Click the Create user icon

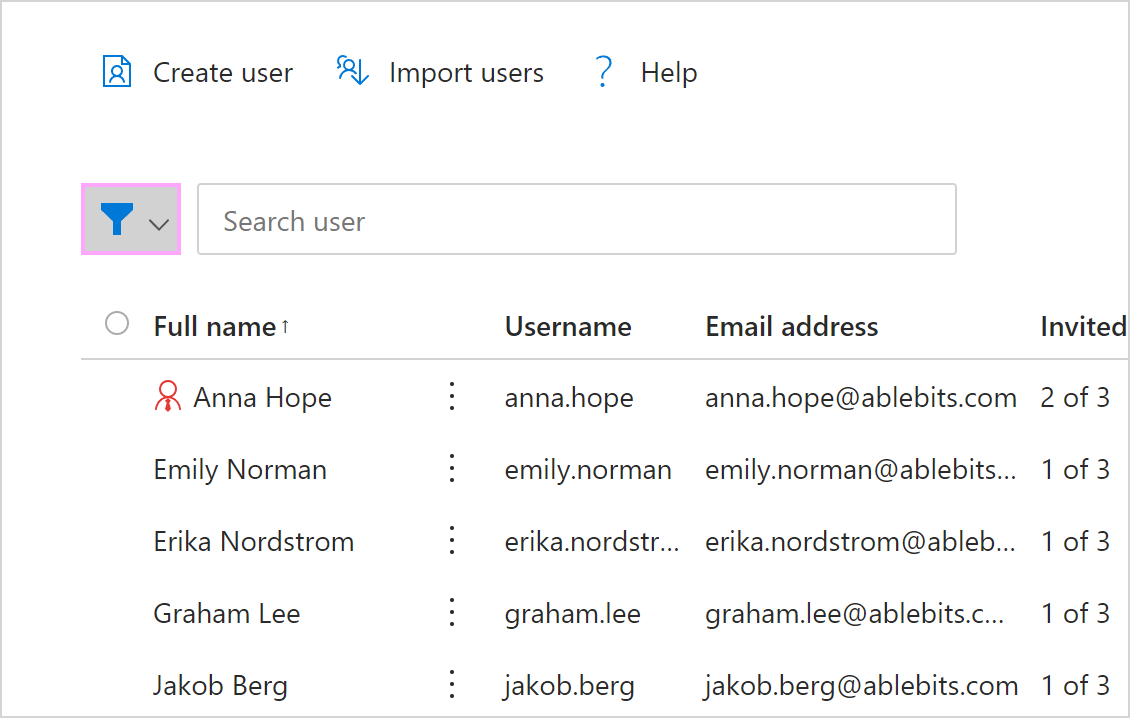tap(117, 71)
